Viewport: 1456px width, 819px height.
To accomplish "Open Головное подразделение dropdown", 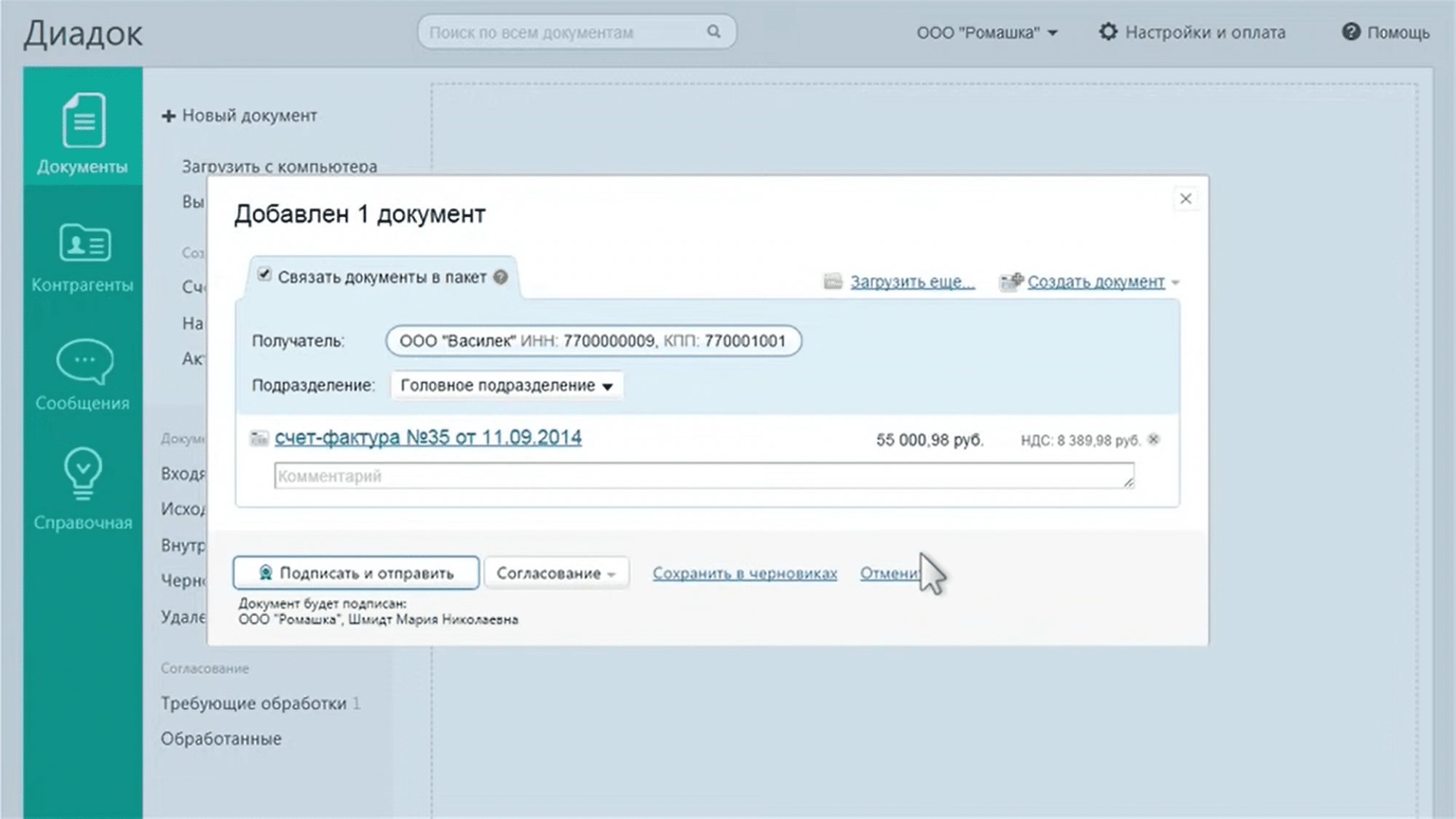I will [507, 386].
